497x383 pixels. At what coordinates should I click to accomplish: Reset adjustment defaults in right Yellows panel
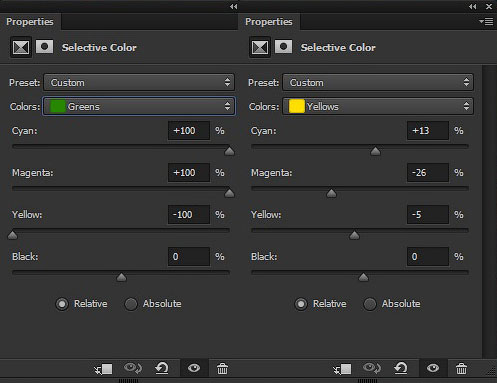[401, 368]
